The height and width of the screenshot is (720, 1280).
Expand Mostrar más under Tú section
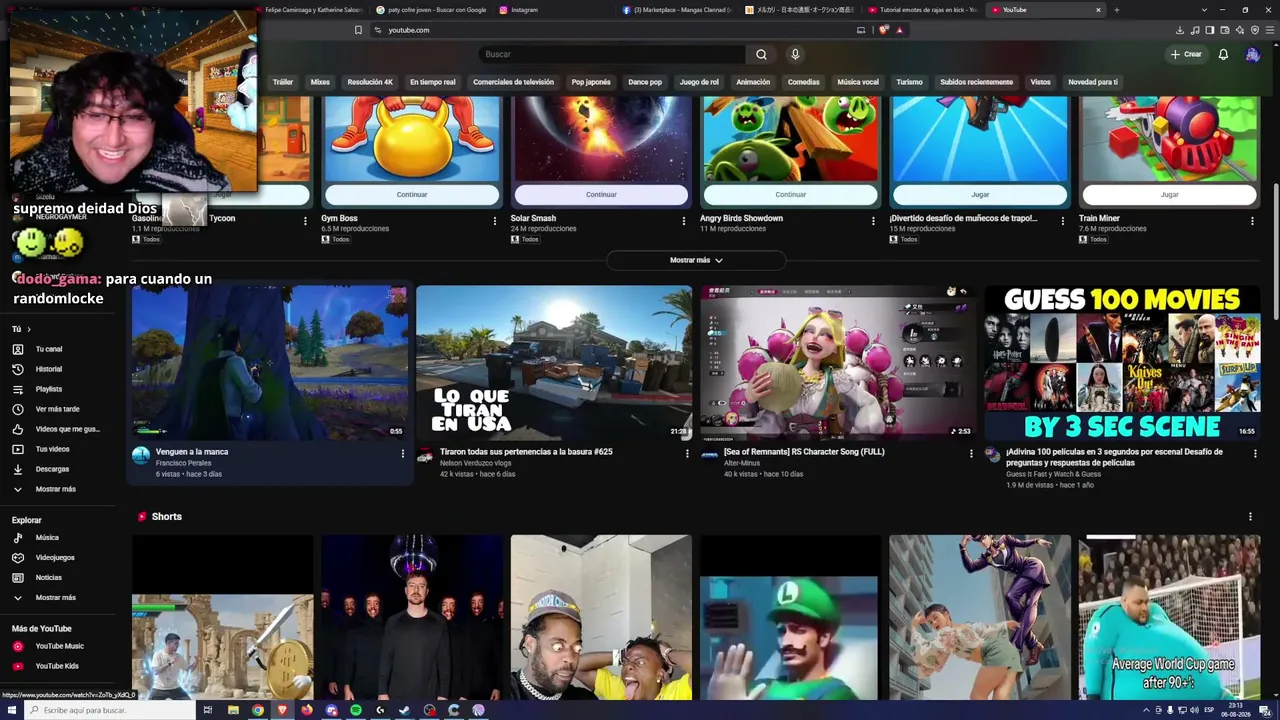click(x=55, y=489)
